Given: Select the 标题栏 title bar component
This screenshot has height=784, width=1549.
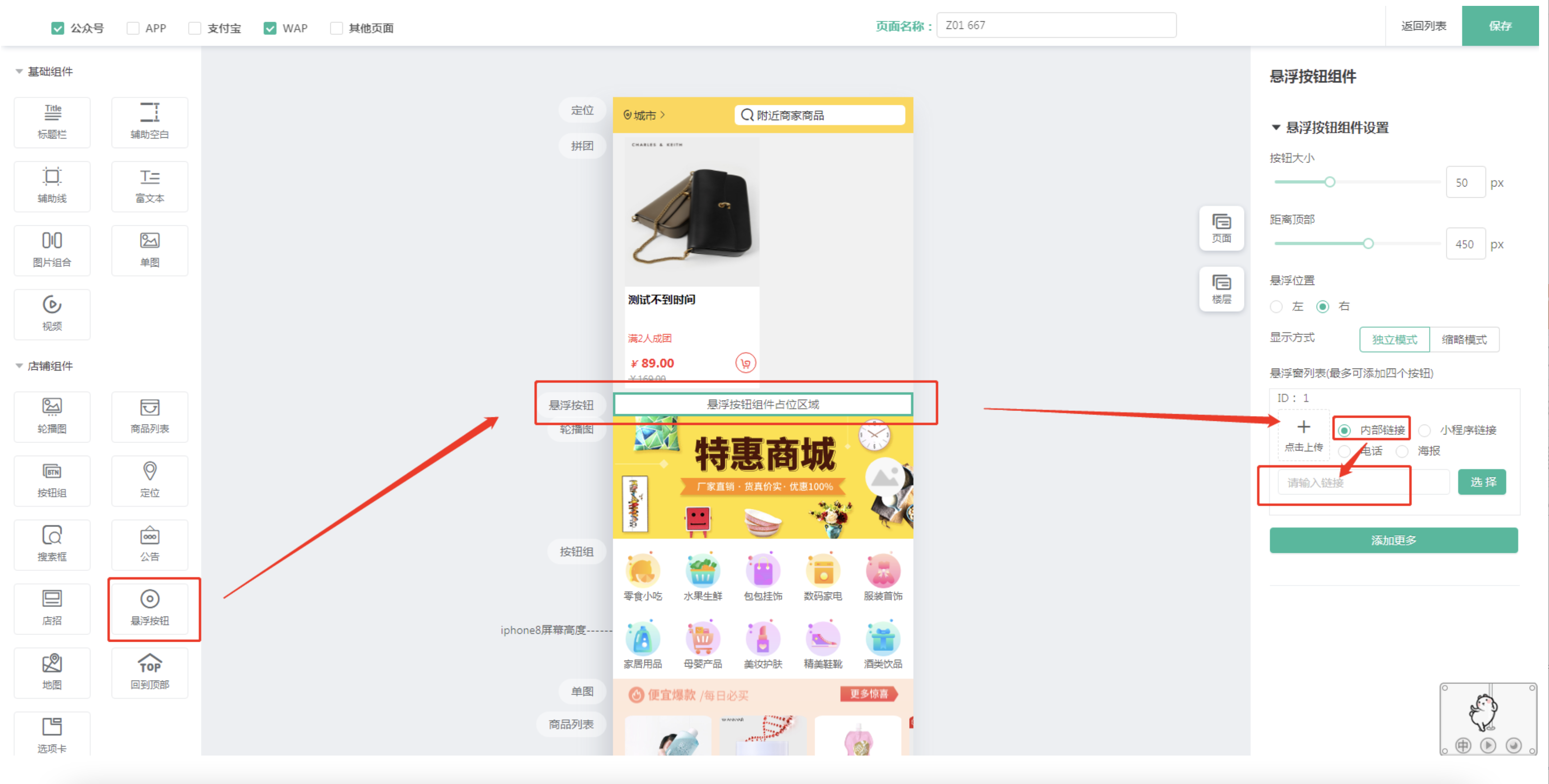Looking at the screenshot, I should pyautogui.click(x=52, y=122).
